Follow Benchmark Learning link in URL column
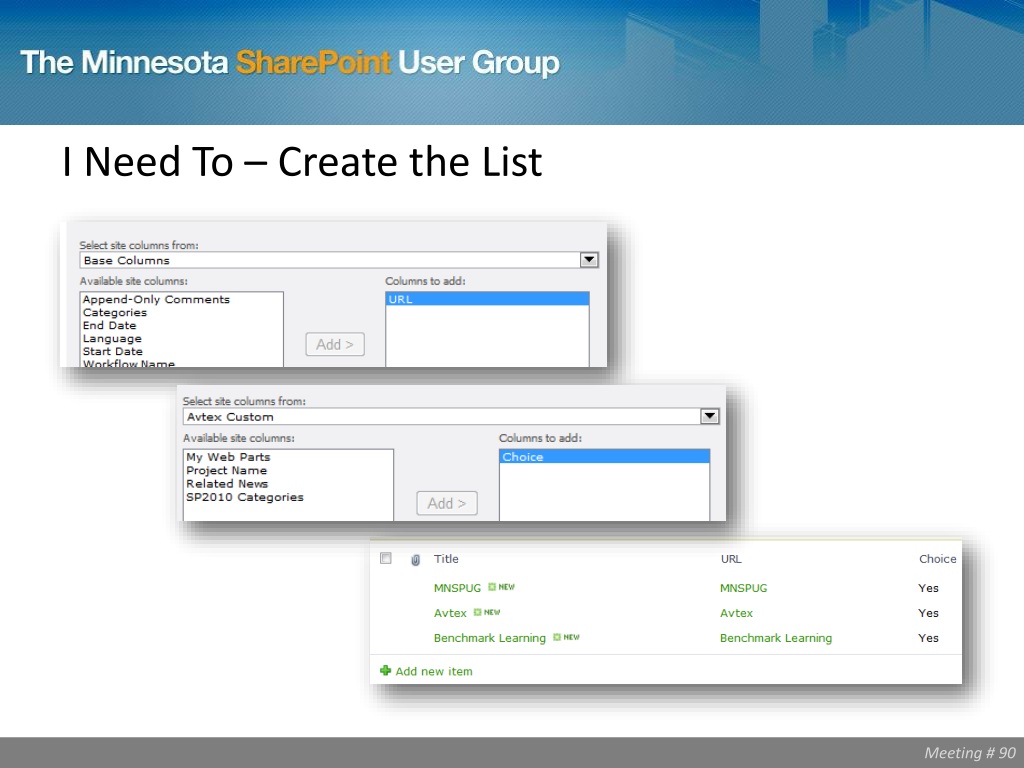The image size is (1024, 768). coord(776,638)
